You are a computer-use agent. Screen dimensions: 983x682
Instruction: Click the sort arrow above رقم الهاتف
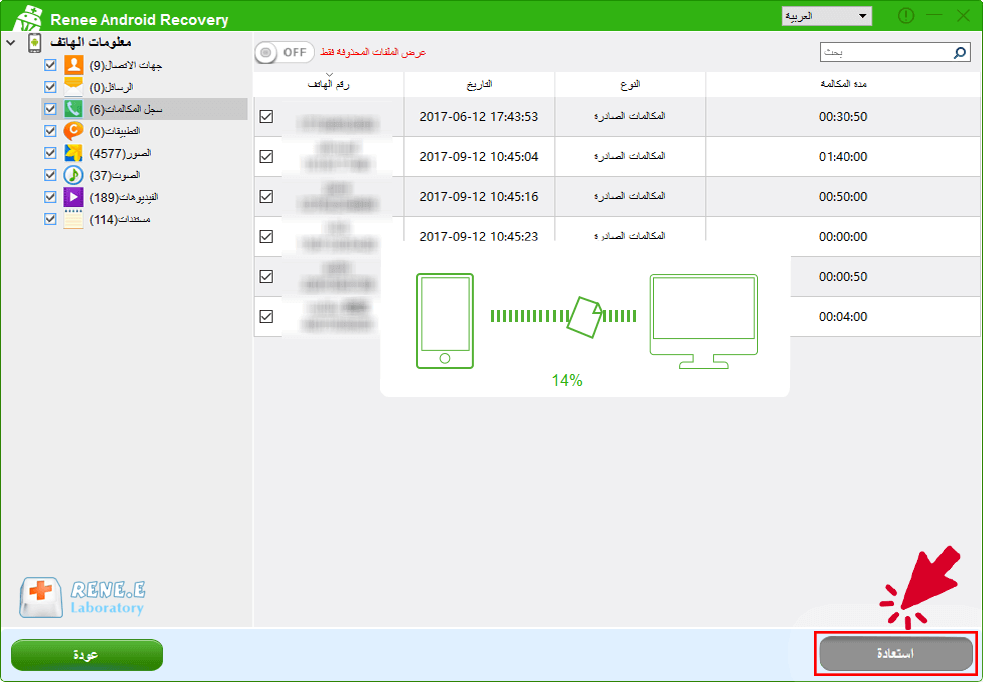(329, 75)
